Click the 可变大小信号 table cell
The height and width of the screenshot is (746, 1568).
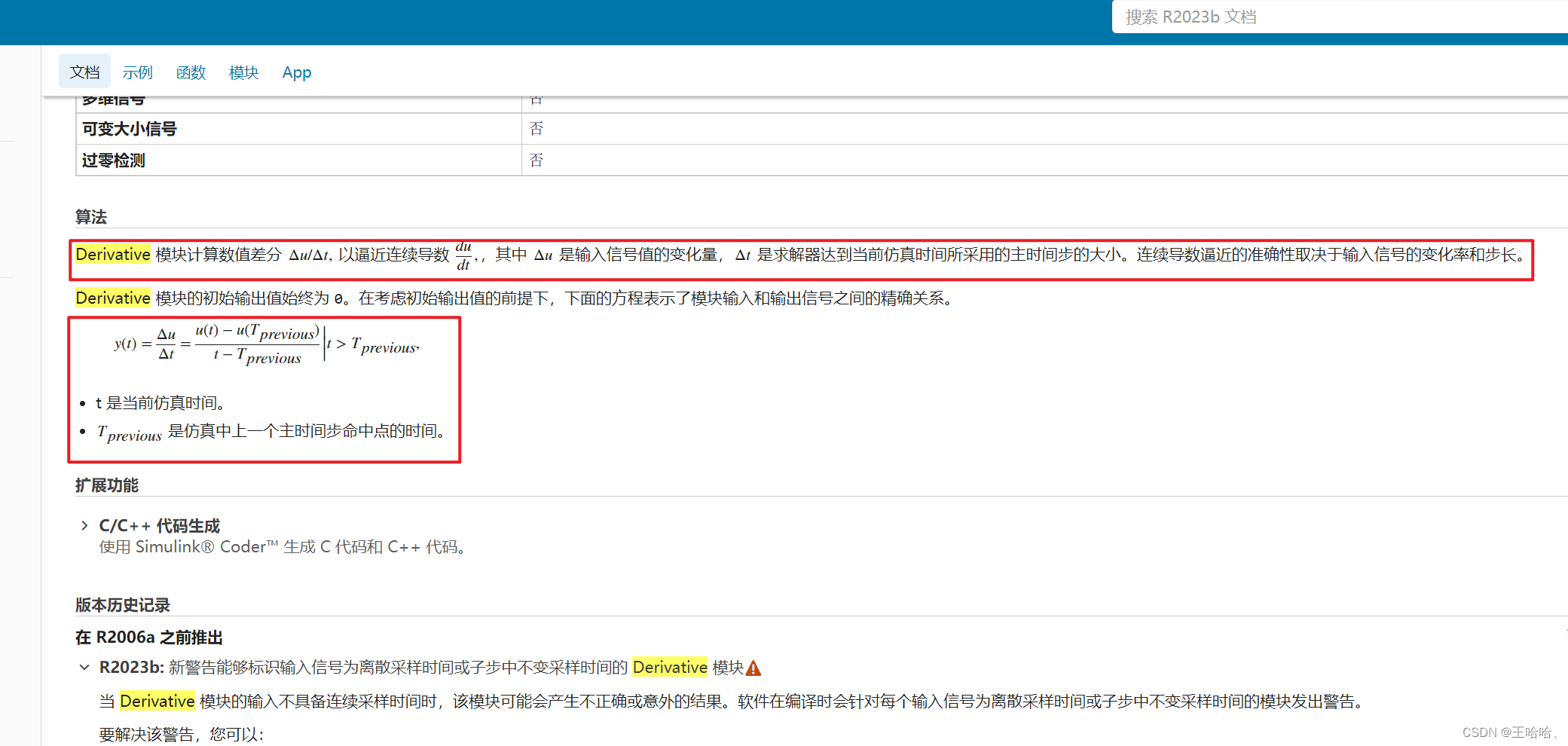pos(298,129)
